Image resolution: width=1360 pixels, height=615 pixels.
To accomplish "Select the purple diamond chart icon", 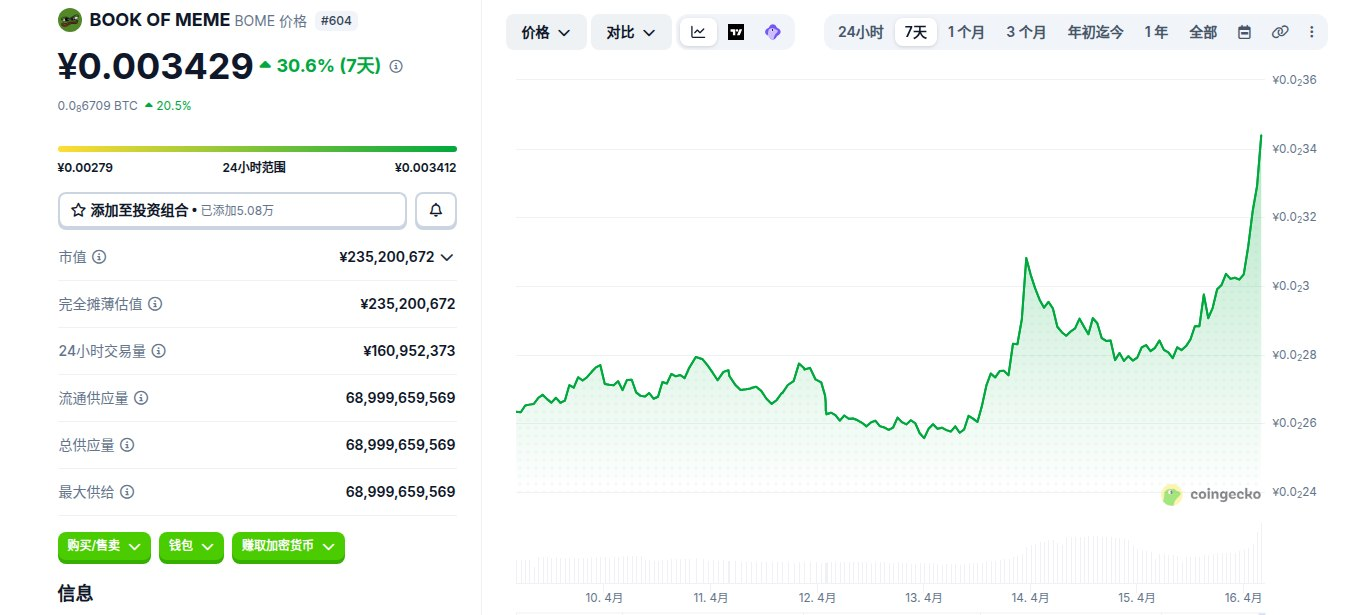I will 772,32.
